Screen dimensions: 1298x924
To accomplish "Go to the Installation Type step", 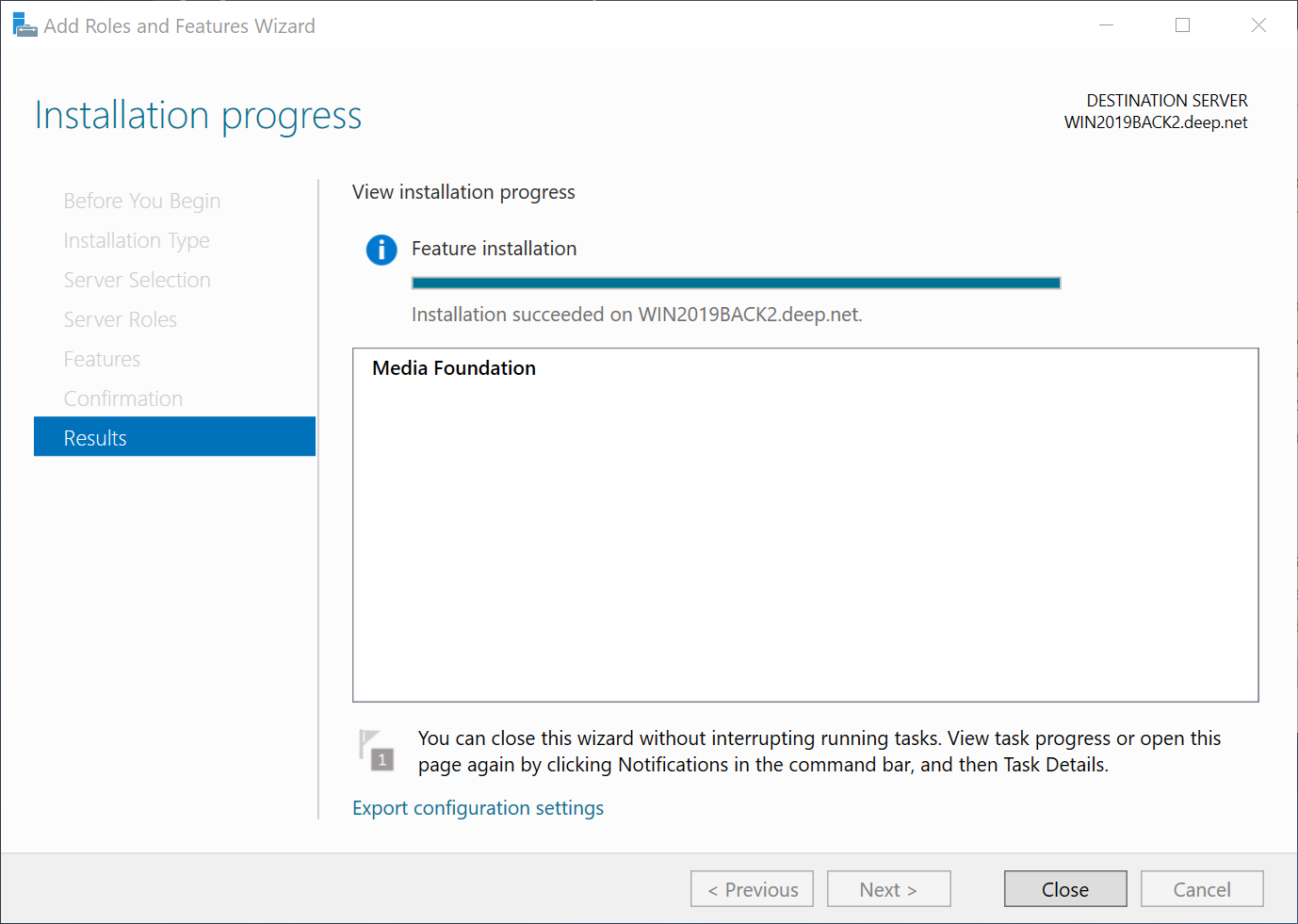I will (137, 240).
